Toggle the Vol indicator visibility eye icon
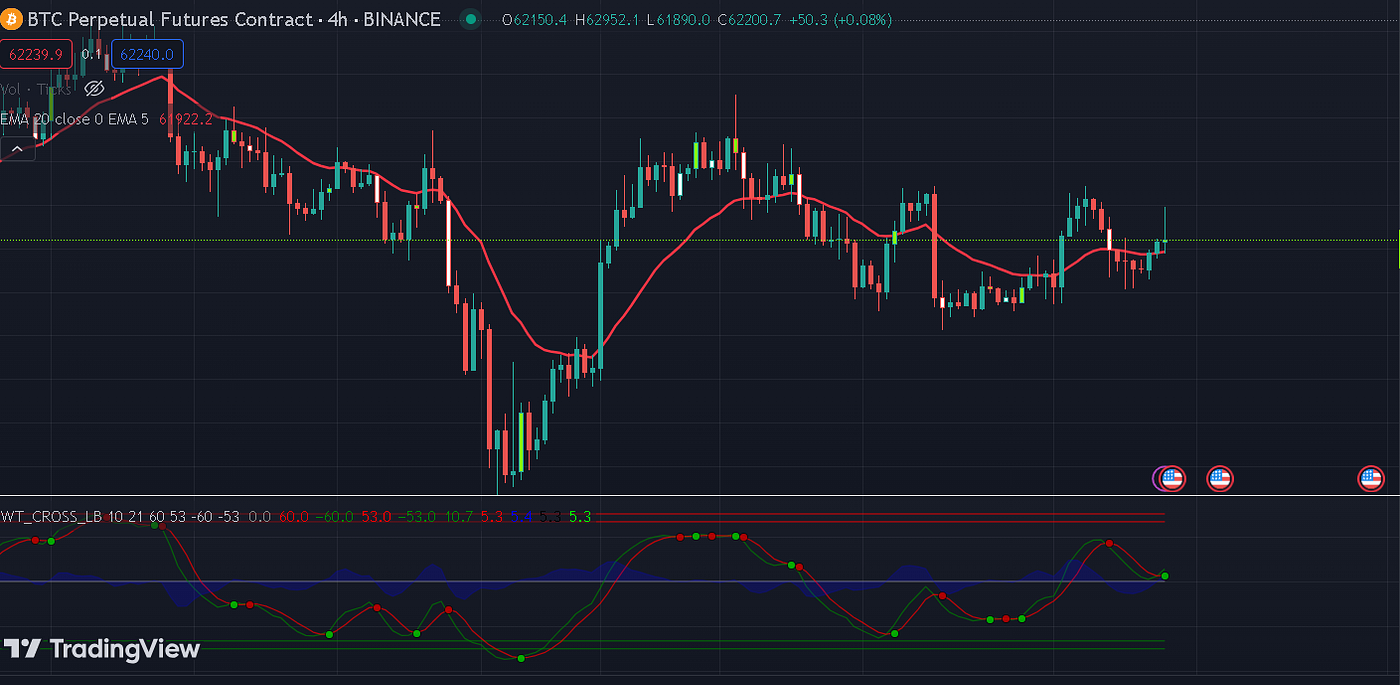Image resolution: width=1400 pixels, height=685 pixels. (94, 89)
